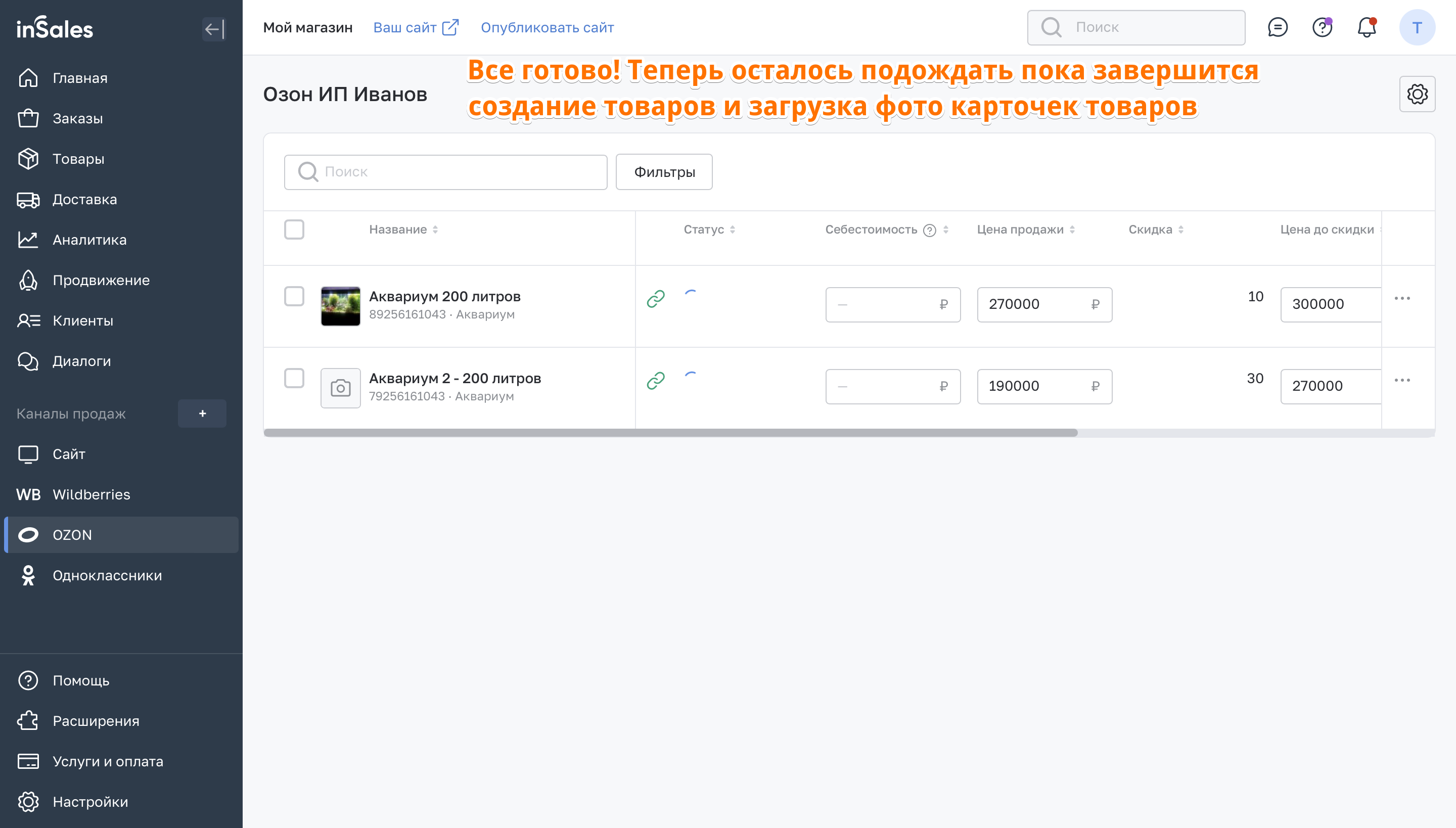The height and width of the screenshot is (828, 1456).
Task: Open the chat messages icon
Action: point(1278,27)
